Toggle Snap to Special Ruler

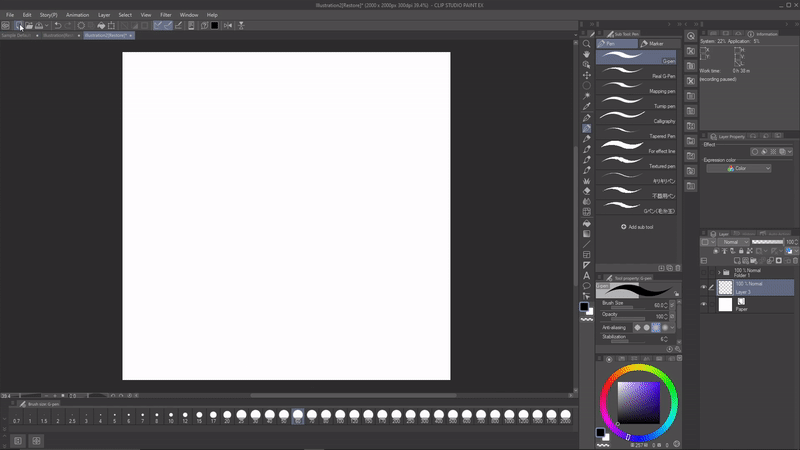(x=168, y=26)
